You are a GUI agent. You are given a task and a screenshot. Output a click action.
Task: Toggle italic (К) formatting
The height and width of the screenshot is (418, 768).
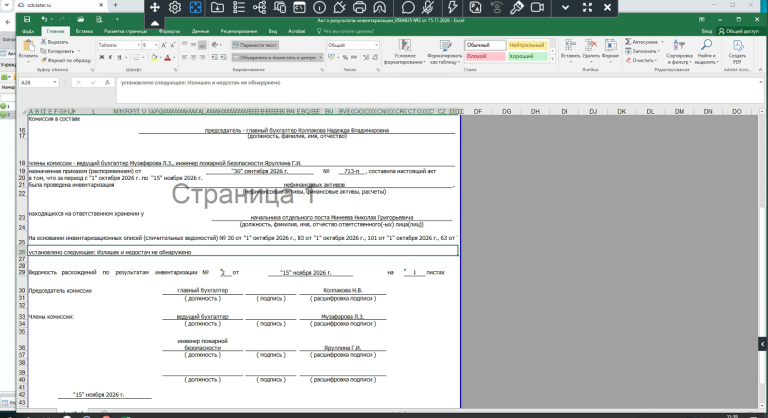(x=110, y=57)
